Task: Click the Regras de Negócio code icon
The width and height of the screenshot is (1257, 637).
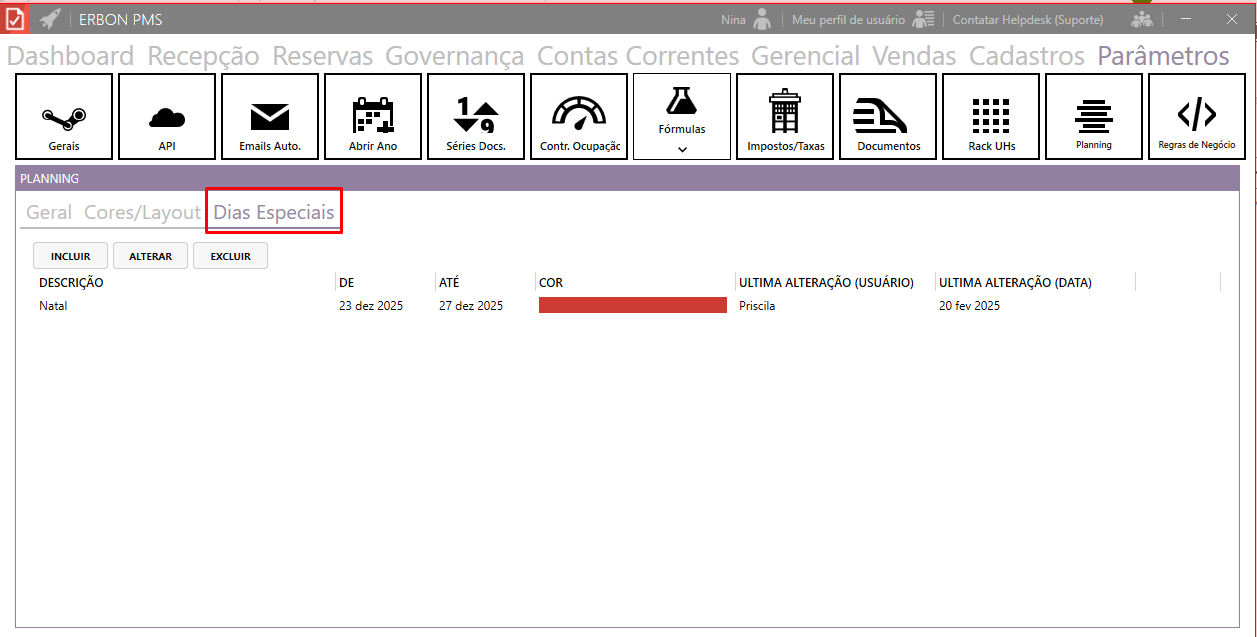Action: point(1197,115)
